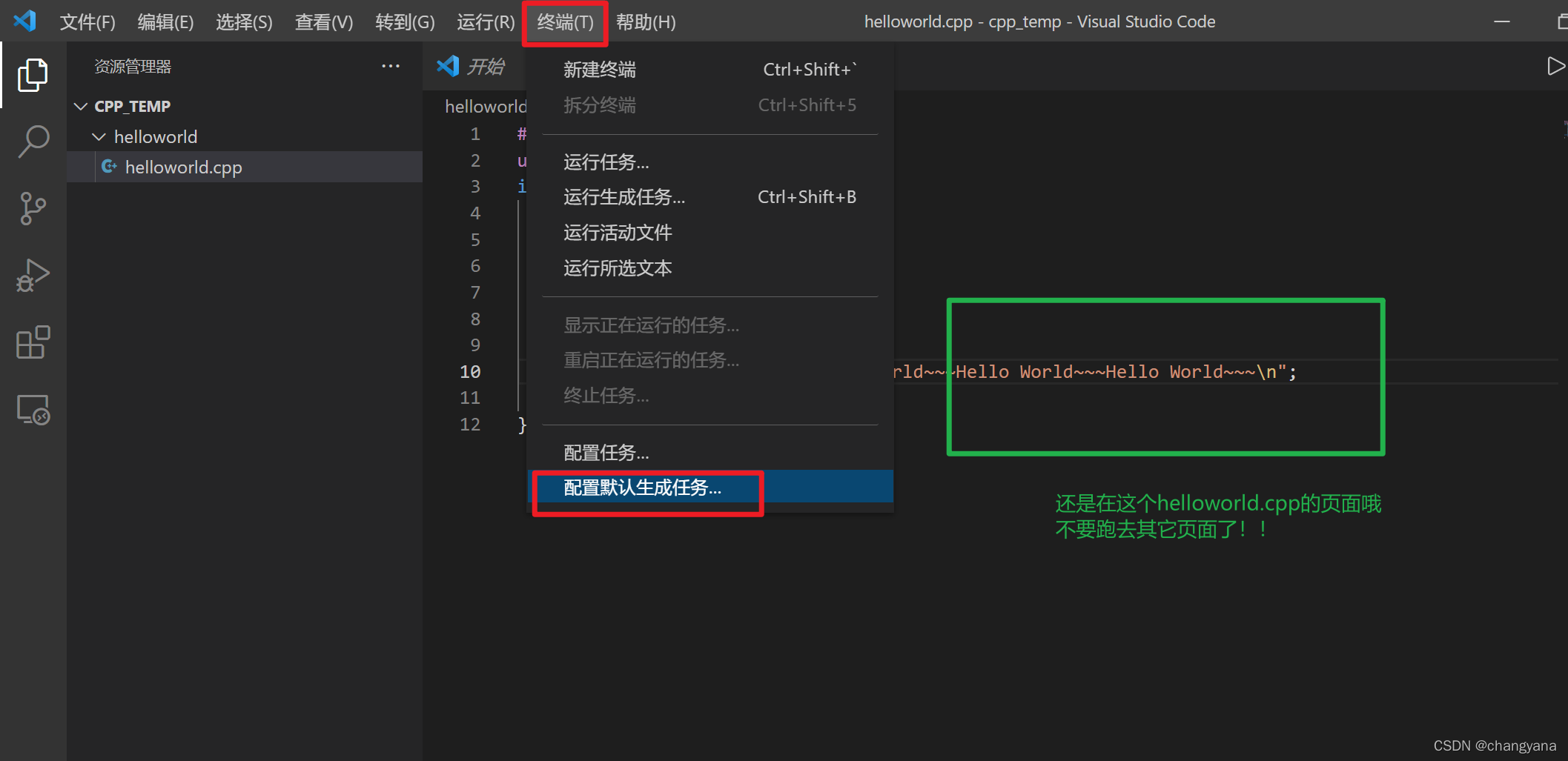Choose 运行生成任务... menu entry
1568x761 pixels.
tap(710, 197)
